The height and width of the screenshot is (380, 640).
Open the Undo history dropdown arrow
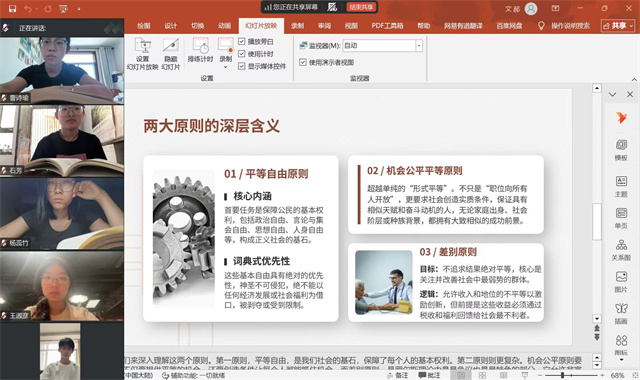coord(36,9)
